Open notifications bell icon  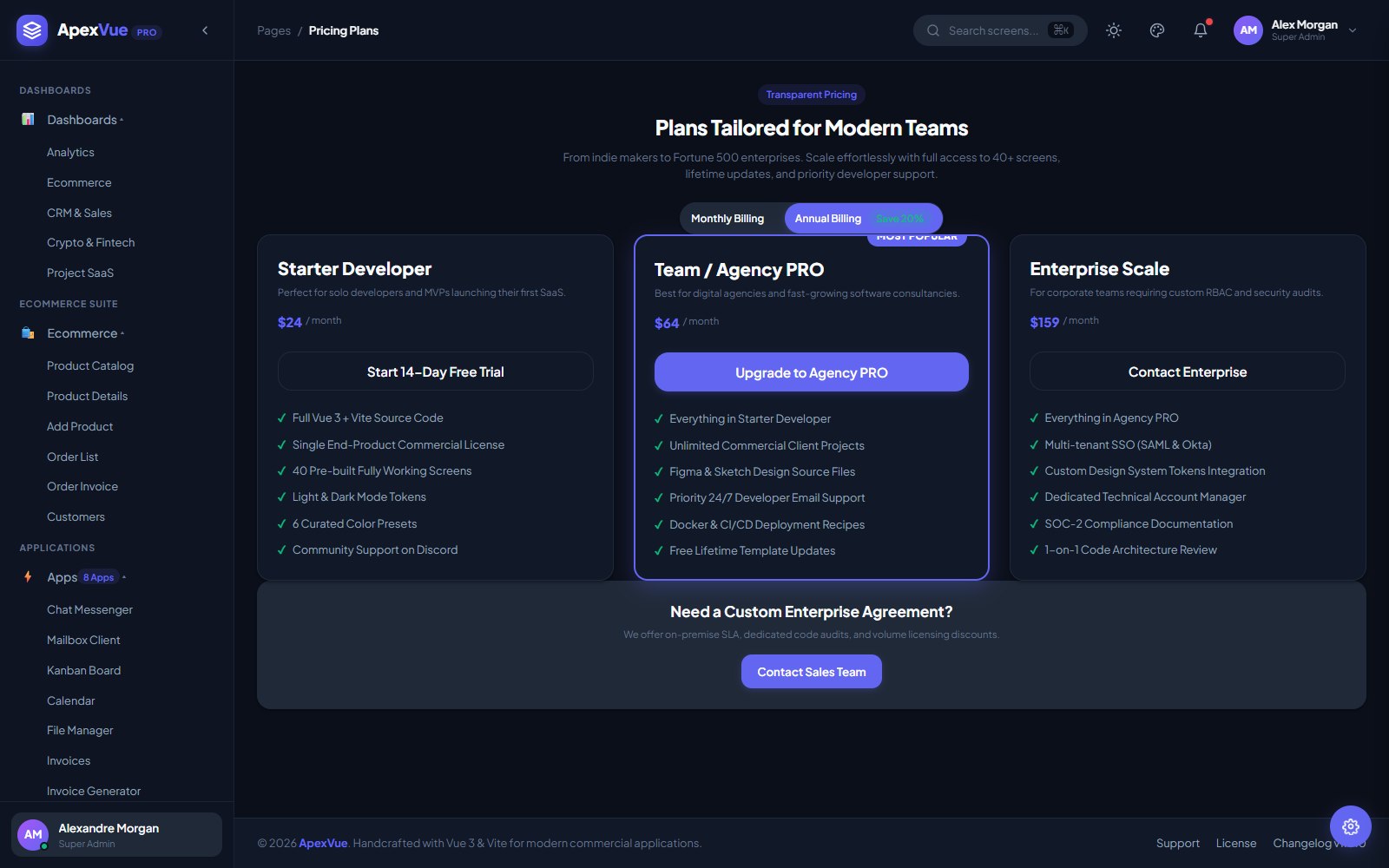[1201, 30]
